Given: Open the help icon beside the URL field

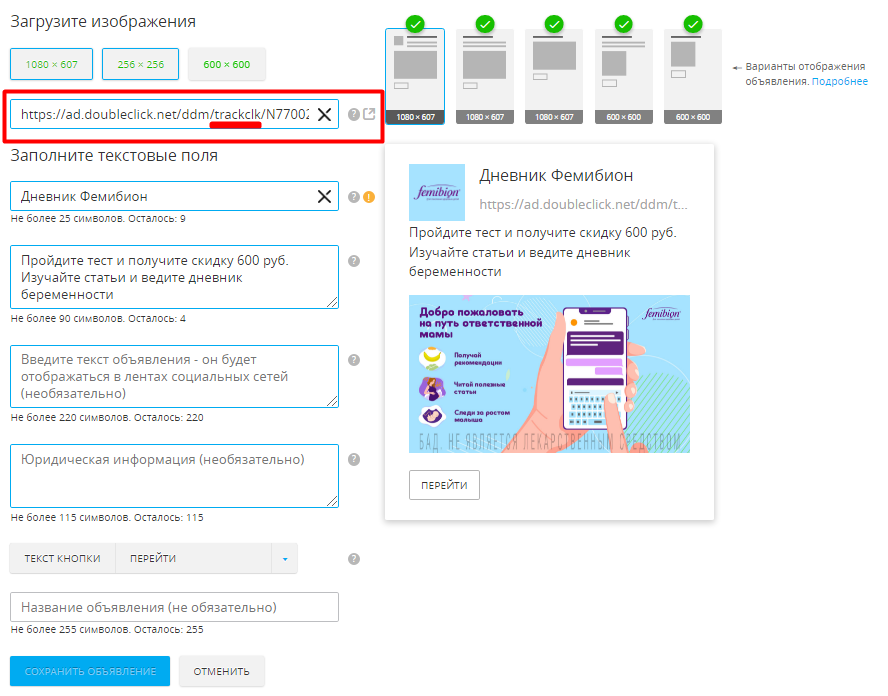Looking at the screenshot, I should pyautogui.click(x=354, y=114).
